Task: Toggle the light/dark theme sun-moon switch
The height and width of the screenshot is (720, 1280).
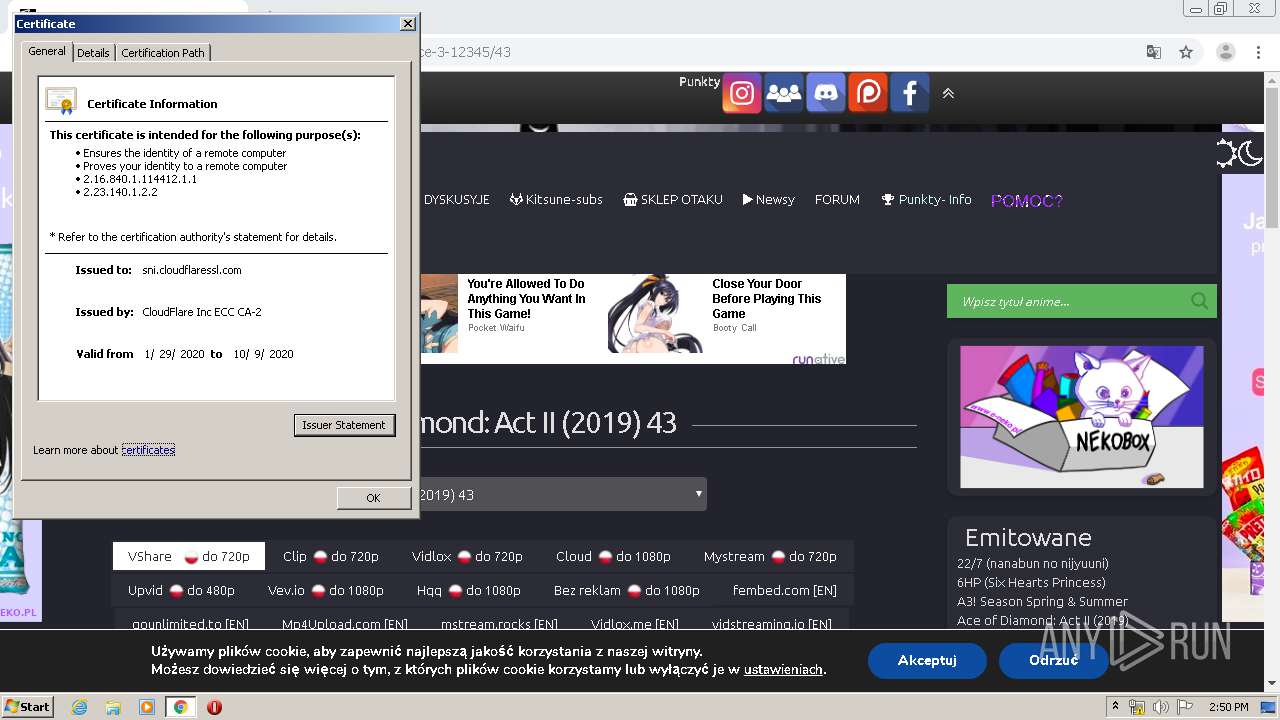Action: tap(1239, 153)
